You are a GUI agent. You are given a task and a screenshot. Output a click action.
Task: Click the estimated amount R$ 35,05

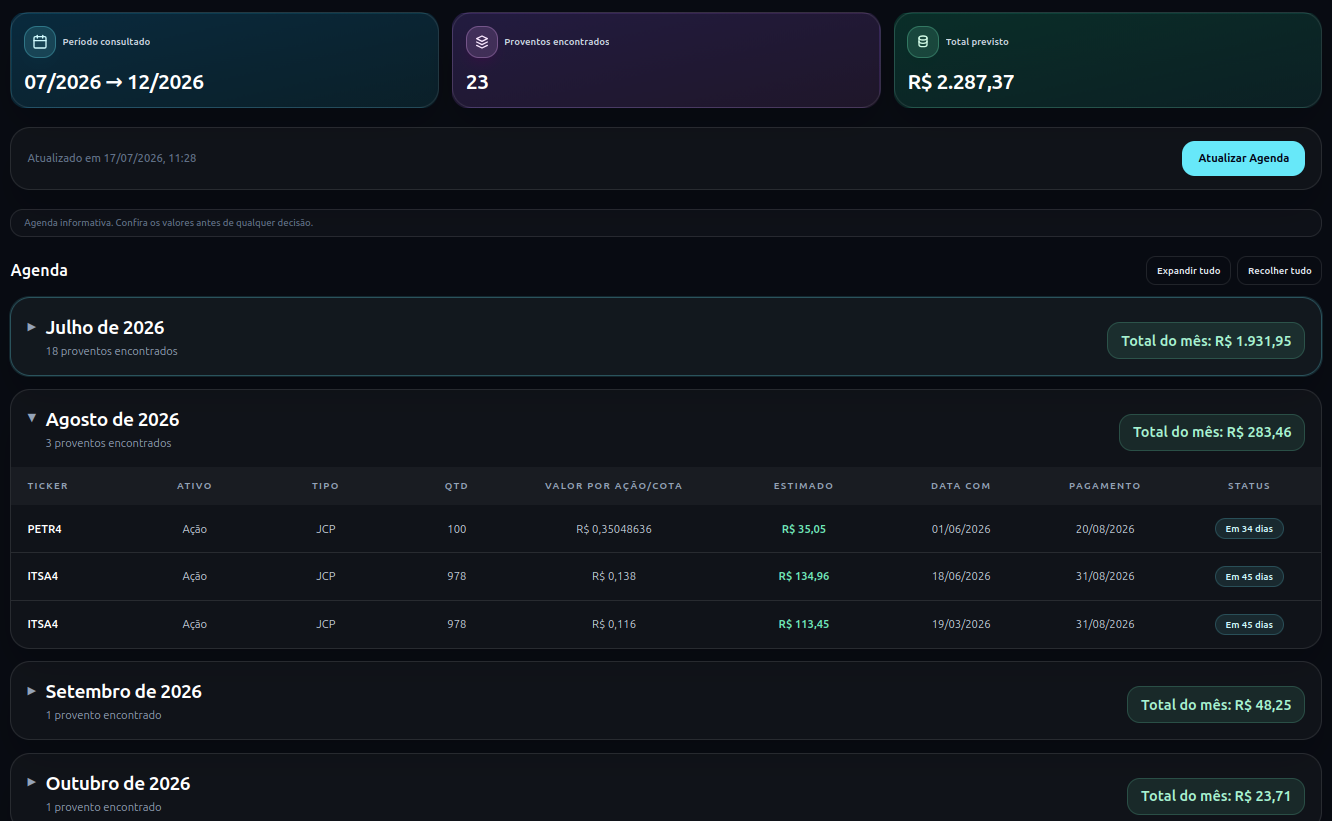pyautogui.click(x=804, y=529)
